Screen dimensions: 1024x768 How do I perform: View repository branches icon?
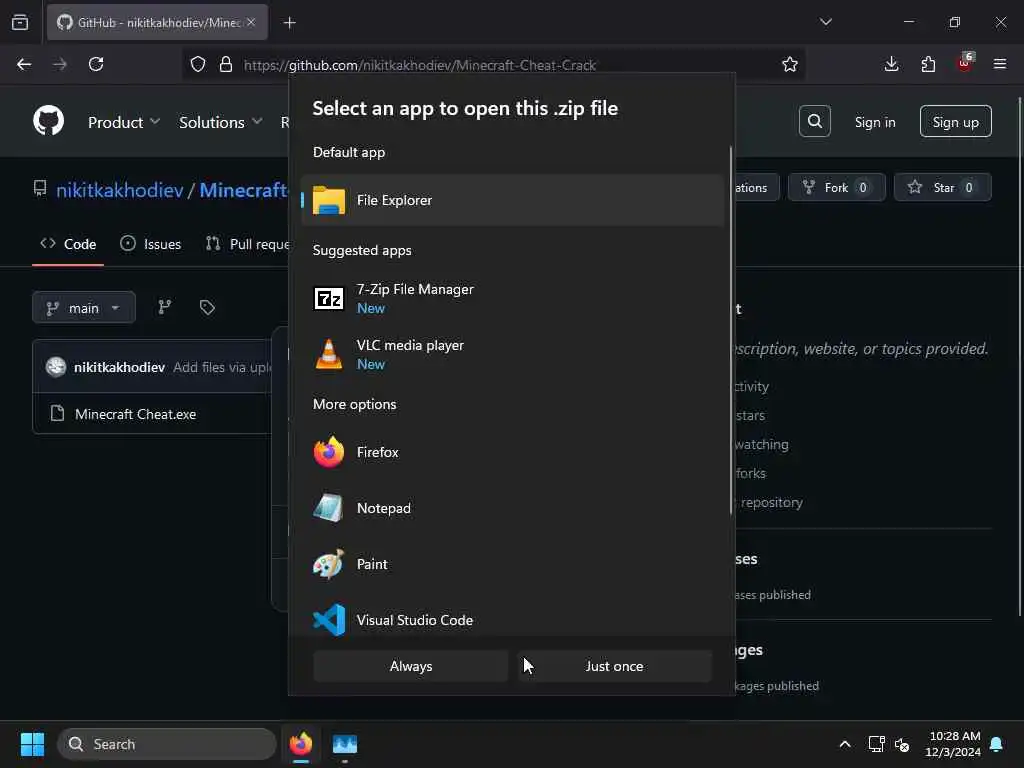click(x=165, y=307)
